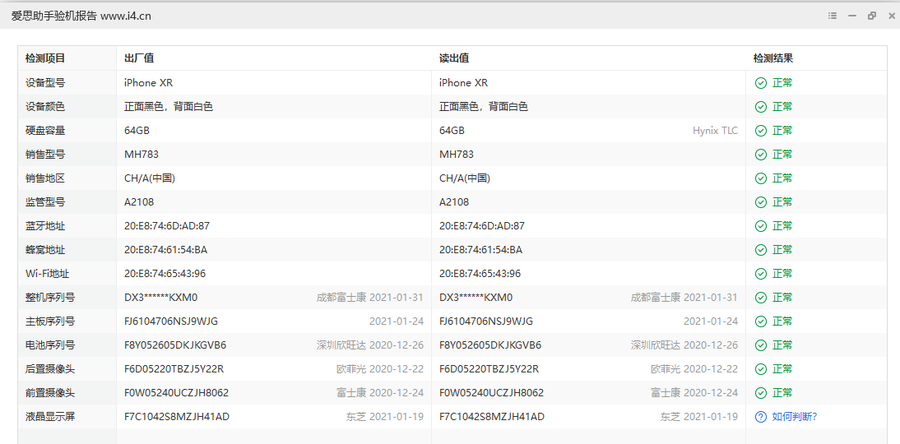
Task: Select the 设备颜色 row label
Action: 45,107
